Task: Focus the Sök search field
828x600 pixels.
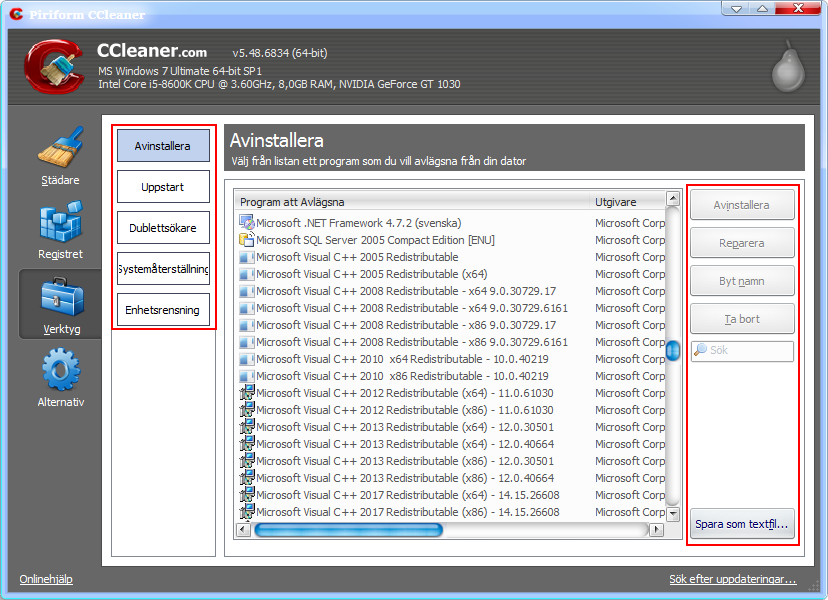Action: click(x=742, y=351)
